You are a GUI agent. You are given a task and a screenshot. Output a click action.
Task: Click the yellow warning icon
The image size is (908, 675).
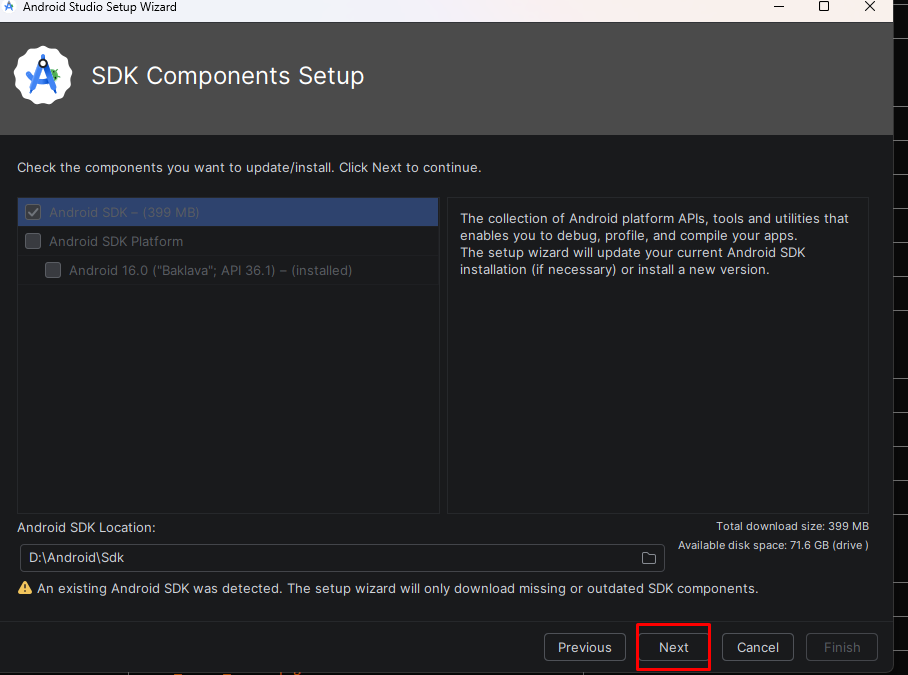[x=25, y=588]
